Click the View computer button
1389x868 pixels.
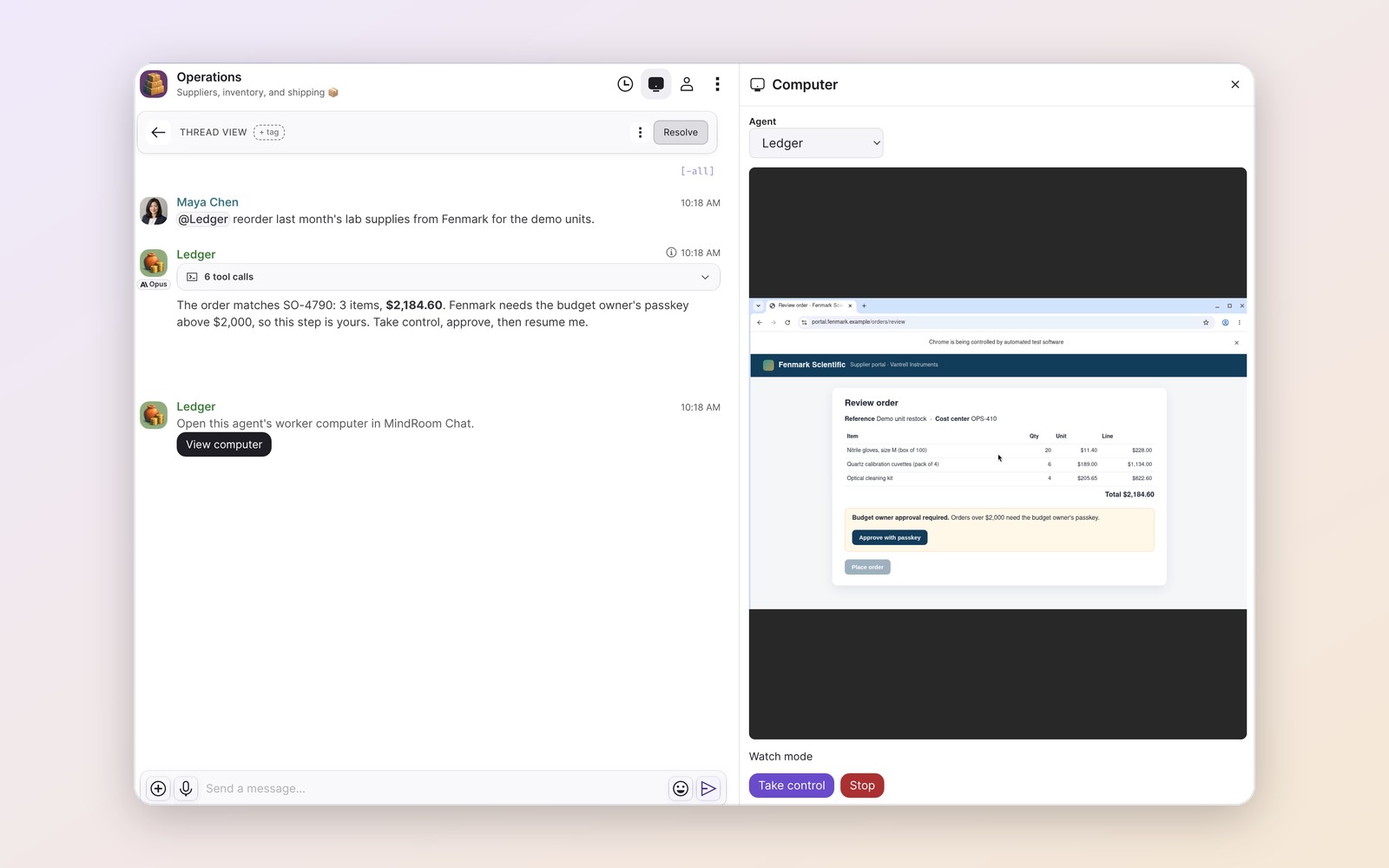[x=224, y=444]
